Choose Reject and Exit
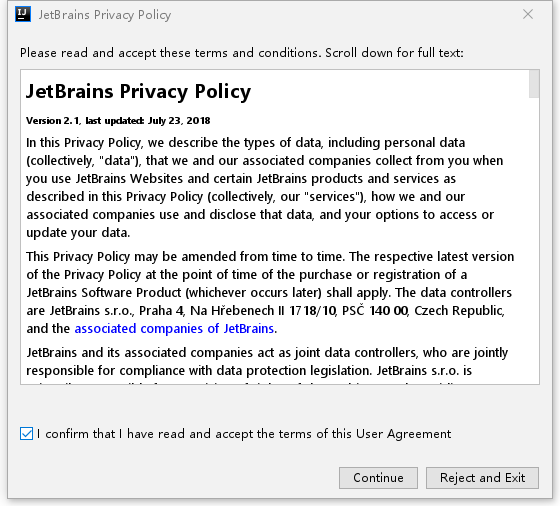Viewport: 560px width, 506px height. [482, 478]
